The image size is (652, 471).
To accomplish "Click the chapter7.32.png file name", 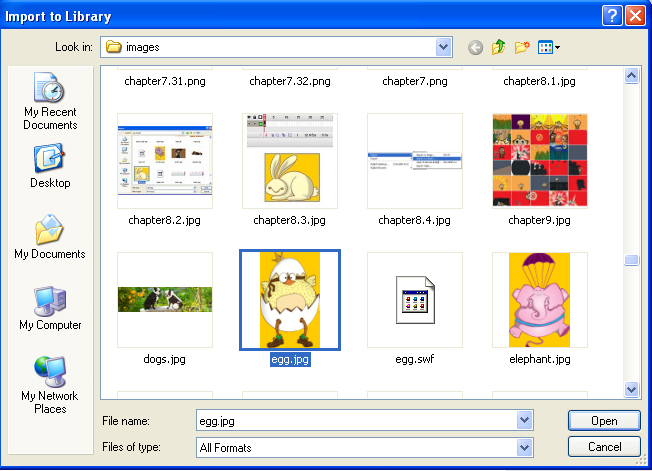I will [x=290, y=81].
